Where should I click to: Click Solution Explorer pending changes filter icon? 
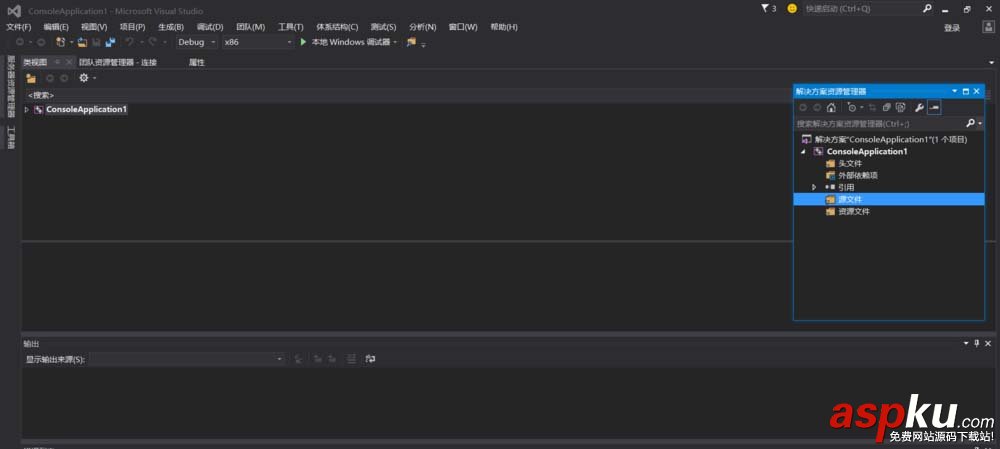pos(851,108)
